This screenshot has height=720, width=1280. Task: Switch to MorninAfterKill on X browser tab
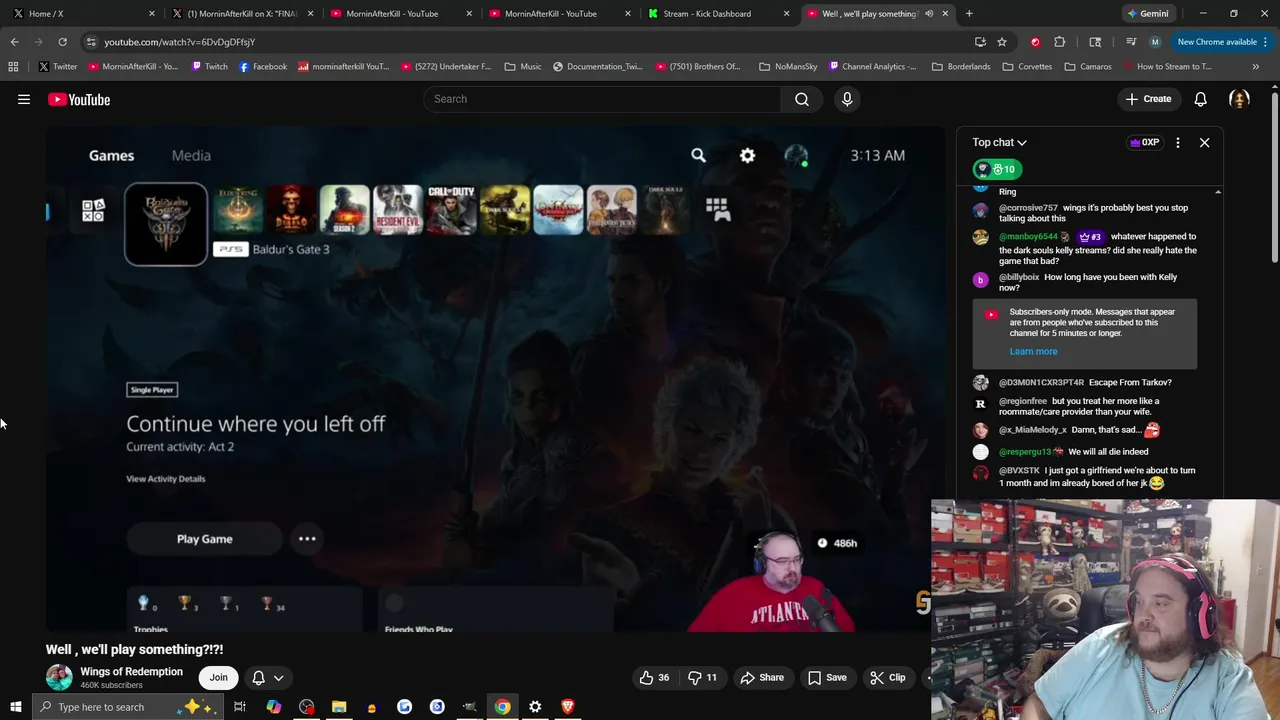click(x=243, y=14)
